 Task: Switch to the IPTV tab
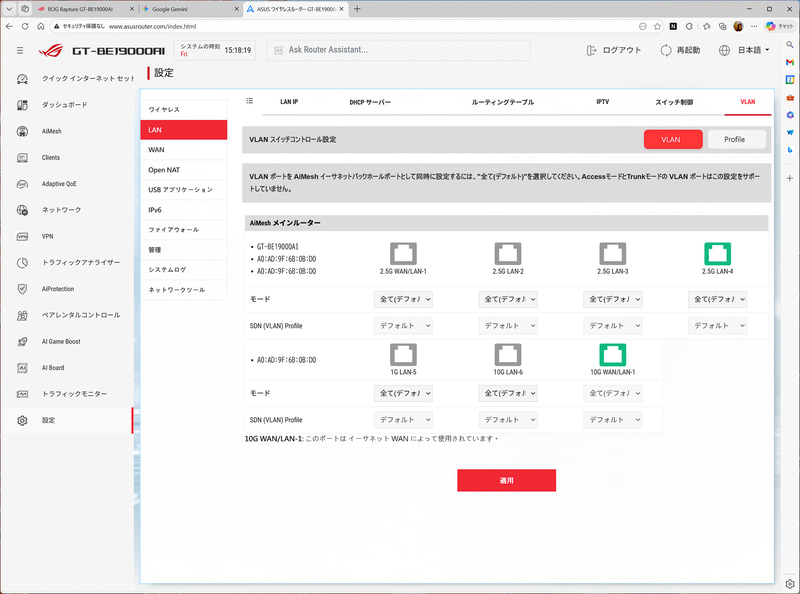tap(603, 102)
